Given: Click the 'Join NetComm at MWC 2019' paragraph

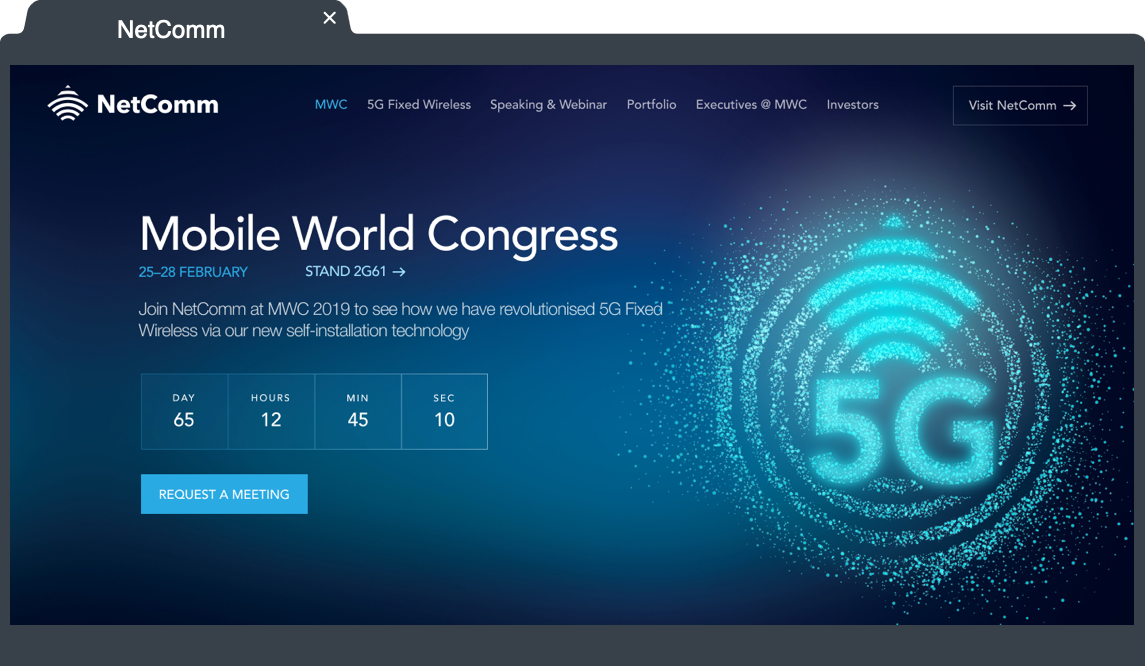Looking at the screenshot, I should 401,320.
